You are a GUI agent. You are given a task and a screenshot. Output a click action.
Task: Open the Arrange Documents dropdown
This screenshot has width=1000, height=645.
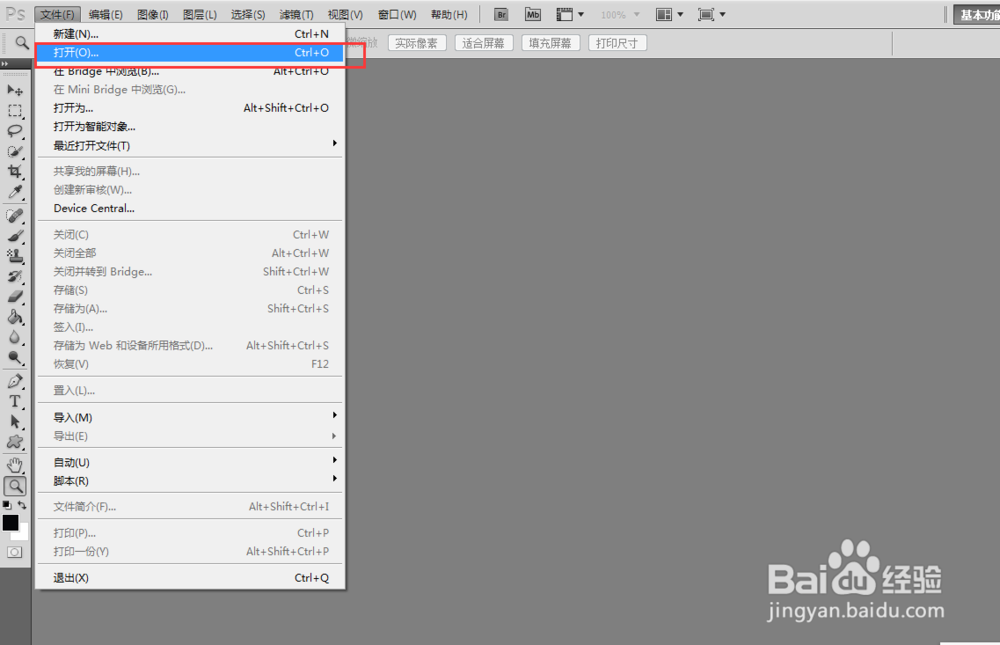(x=670, y=15)
